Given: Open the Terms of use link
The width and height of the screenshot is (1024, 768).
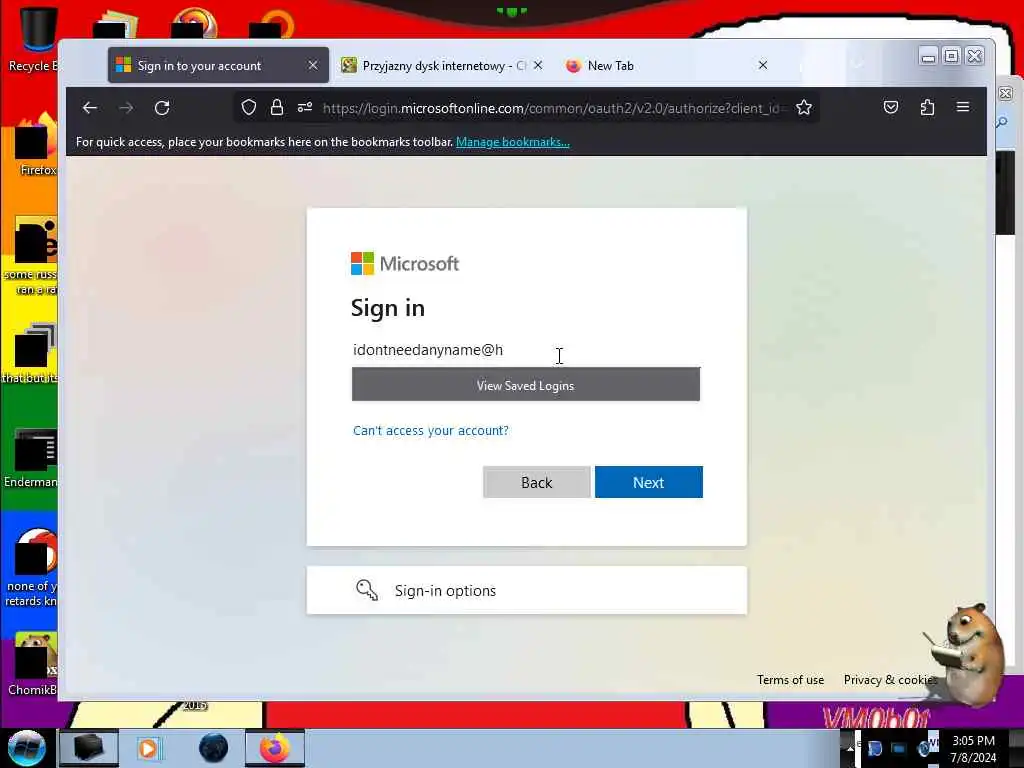Looking at the screenshot, I should click(x=790, y=680).
